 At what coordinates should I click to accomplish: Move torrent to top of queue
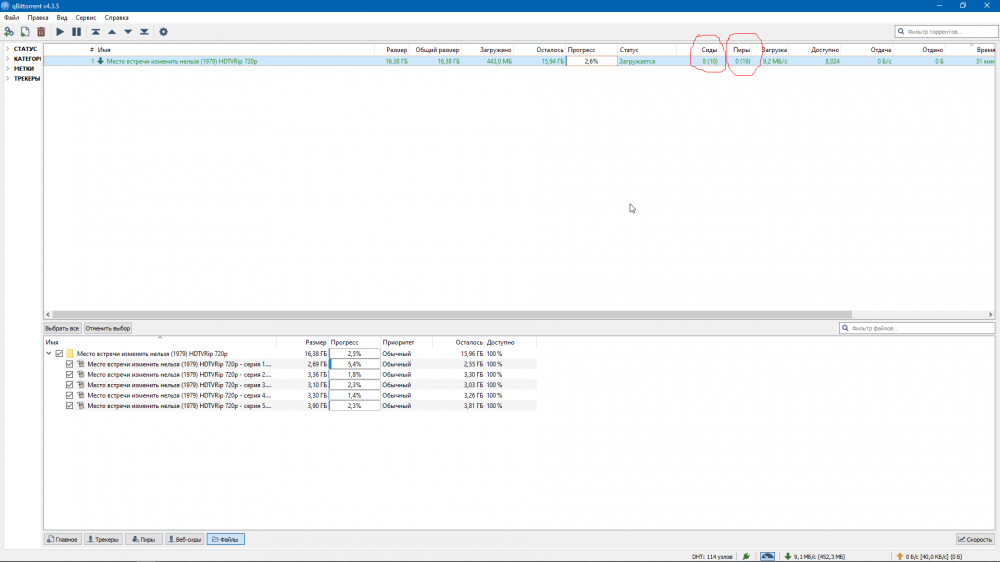pos(95,32)
